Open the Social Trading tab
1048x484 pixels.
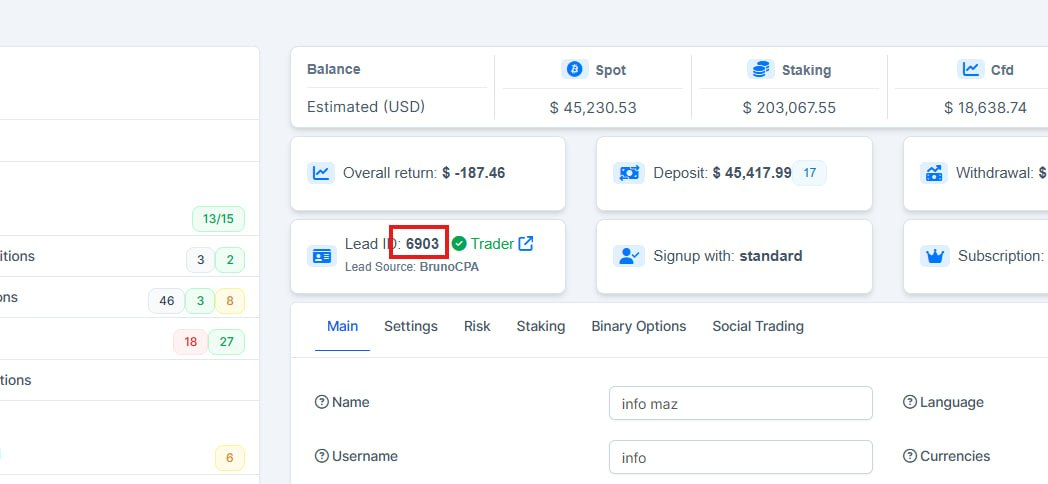(758, 326)
